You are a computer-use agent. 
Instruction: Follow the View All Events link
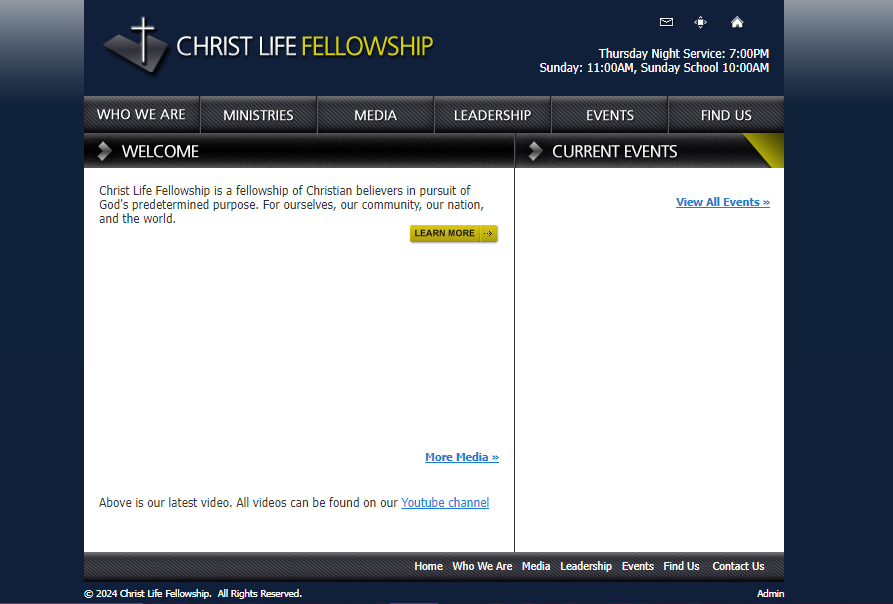(722, 202)
